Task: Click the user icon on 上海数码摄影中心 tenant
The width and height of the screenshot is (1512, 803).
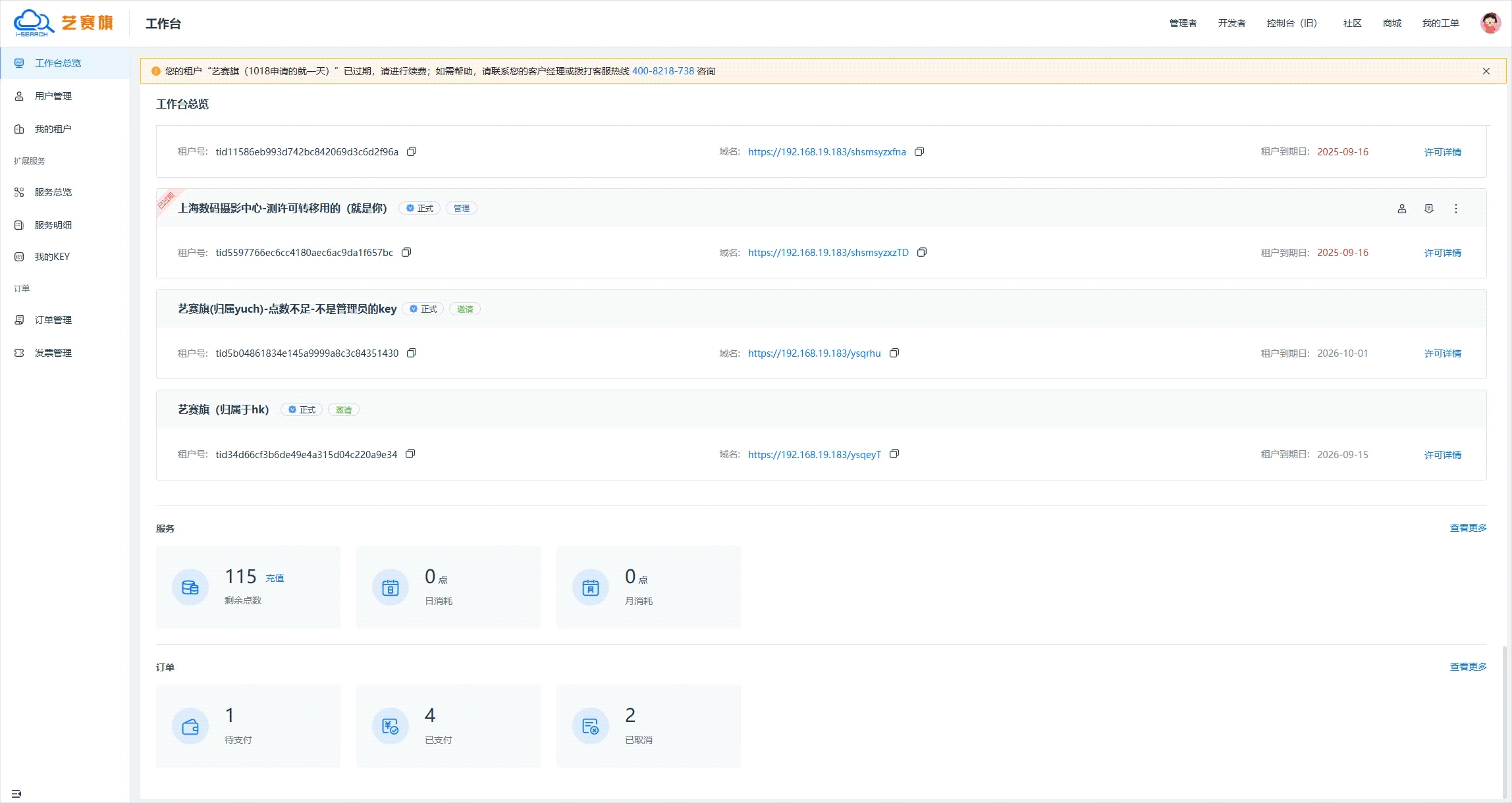Action: point(1402,209)
